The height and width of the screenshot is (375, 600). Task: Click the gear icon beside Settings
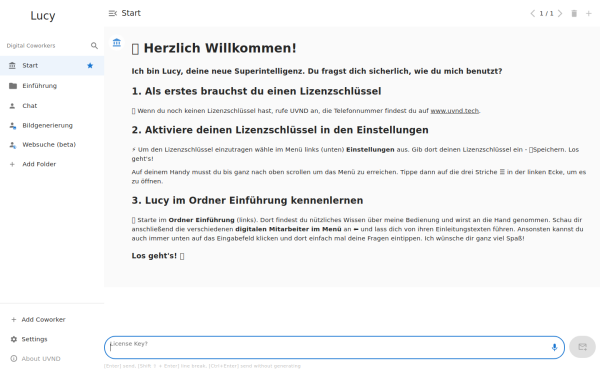coord(14,339)
